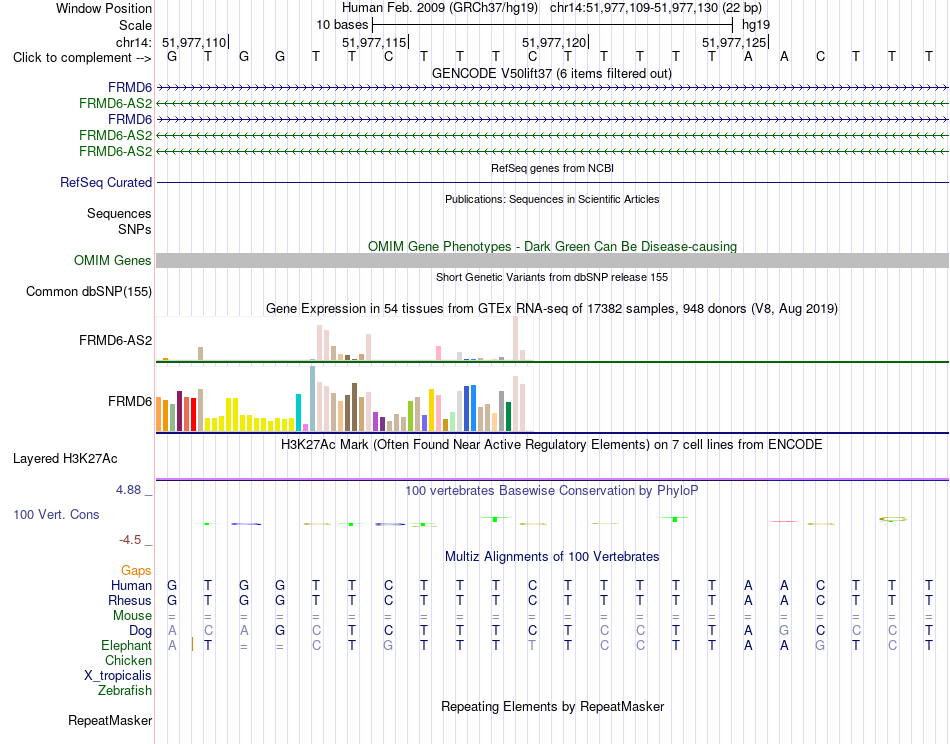Click the cyan bar in FRMD6 expression chart

pos(299,413)
